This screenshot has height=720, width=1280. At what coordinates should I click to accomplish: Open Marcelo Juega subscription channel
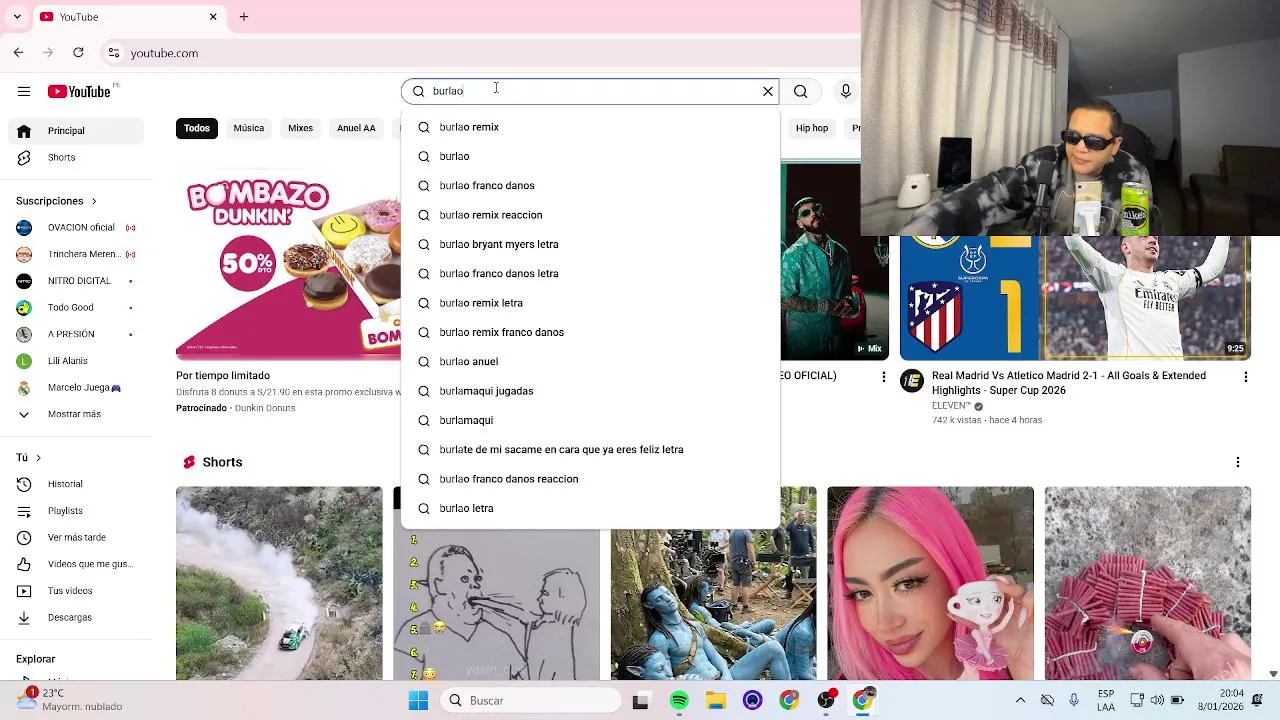point(78,387)
